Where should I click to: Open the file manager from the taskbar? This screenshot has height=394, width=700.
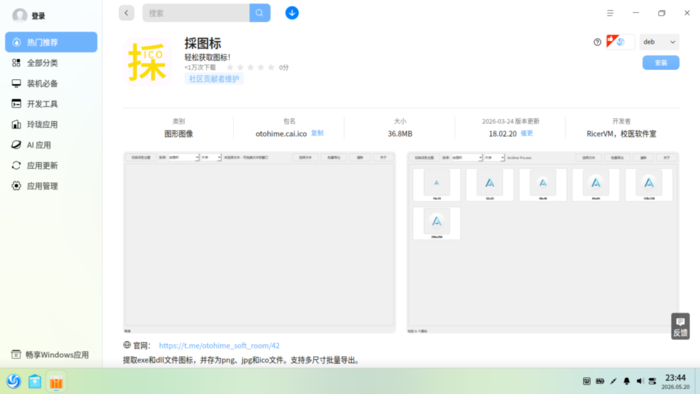tap(35, 382)
